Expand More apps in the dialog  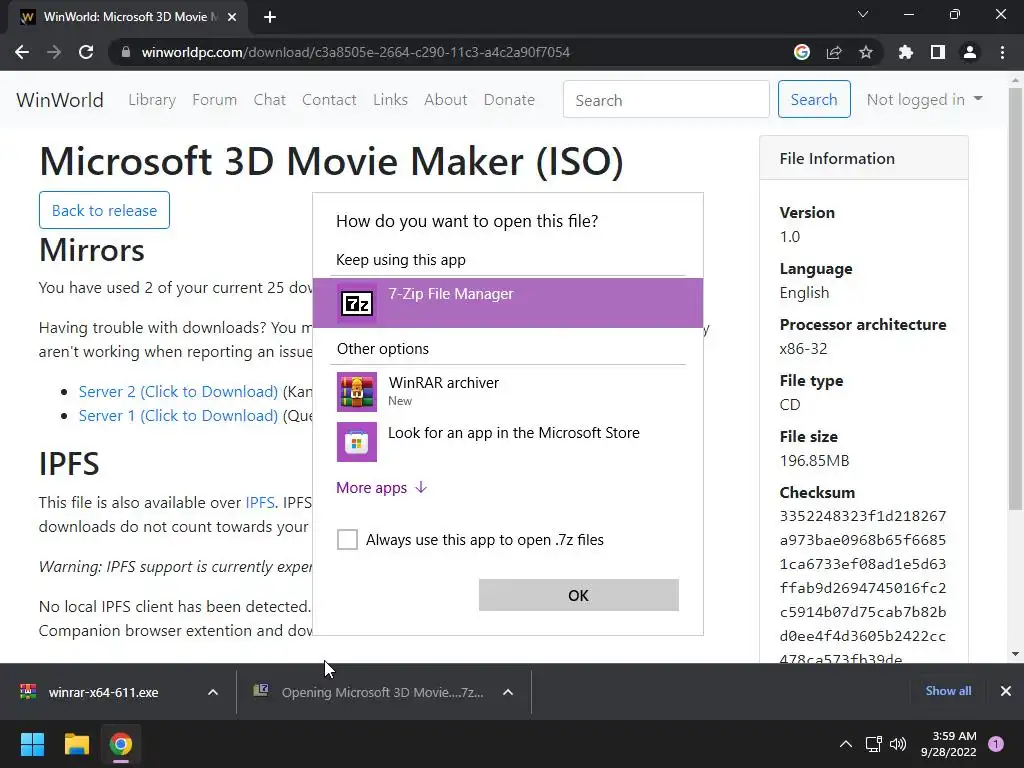tap(382, 488)
